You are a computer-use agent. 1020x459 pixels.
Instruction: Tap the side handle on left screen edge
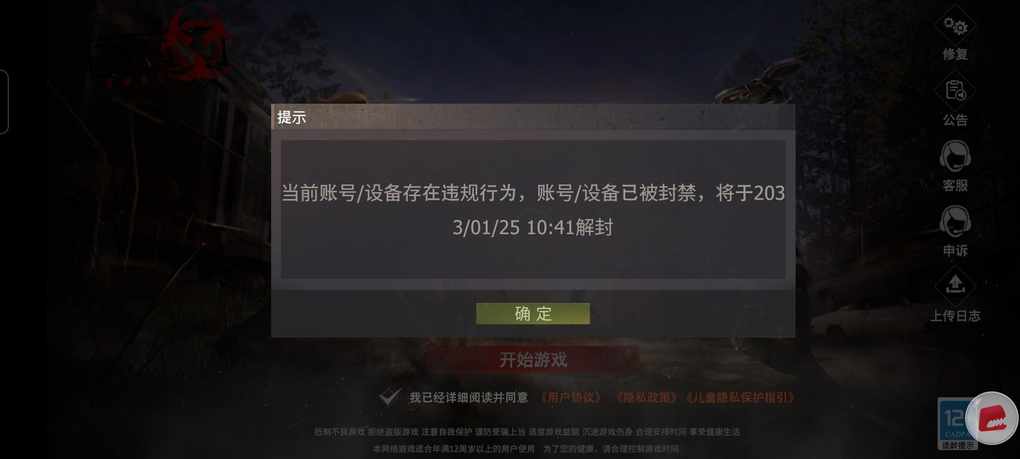point(4,102)
